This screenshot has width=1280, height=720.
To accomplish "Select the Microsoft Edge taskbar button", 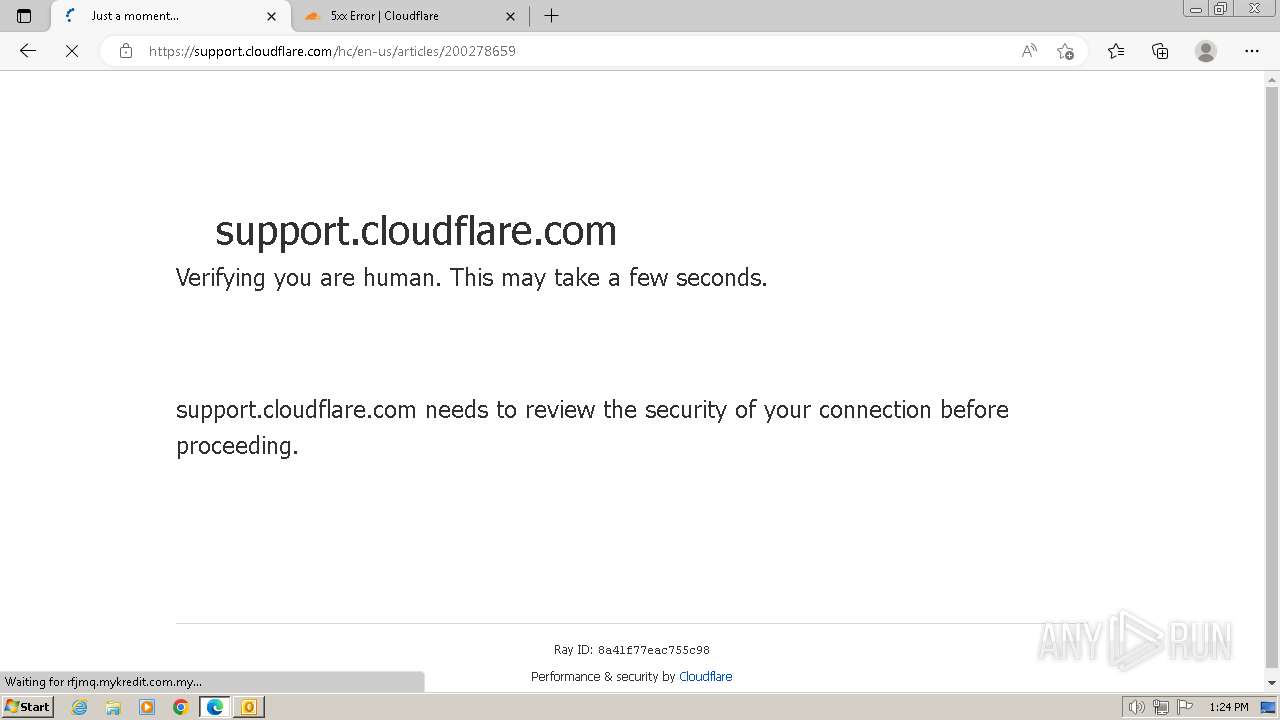I will point(214,707).
